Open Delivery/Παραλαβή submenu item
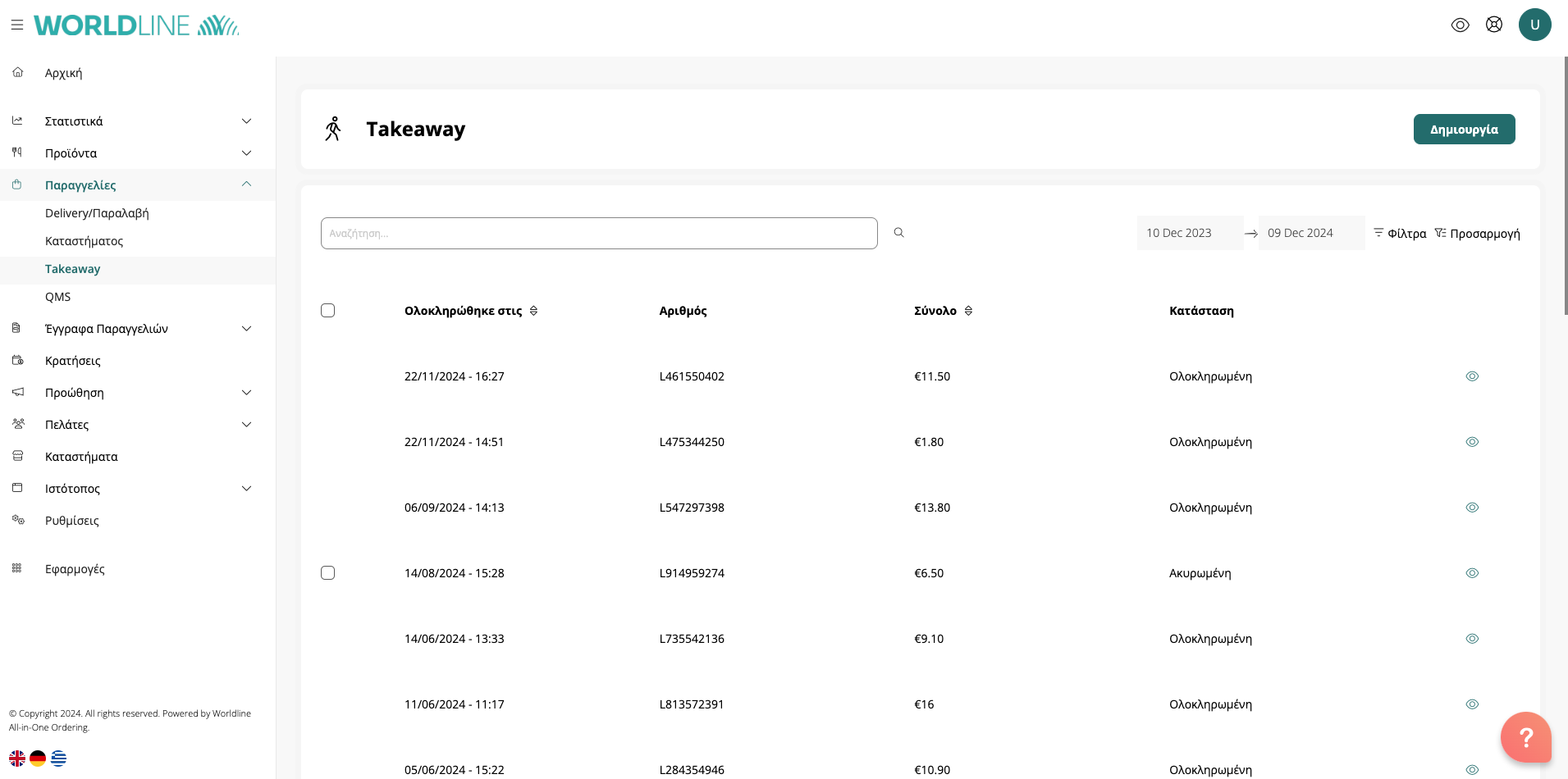This screenshot has width=1568, height=779. pos(97,213)
